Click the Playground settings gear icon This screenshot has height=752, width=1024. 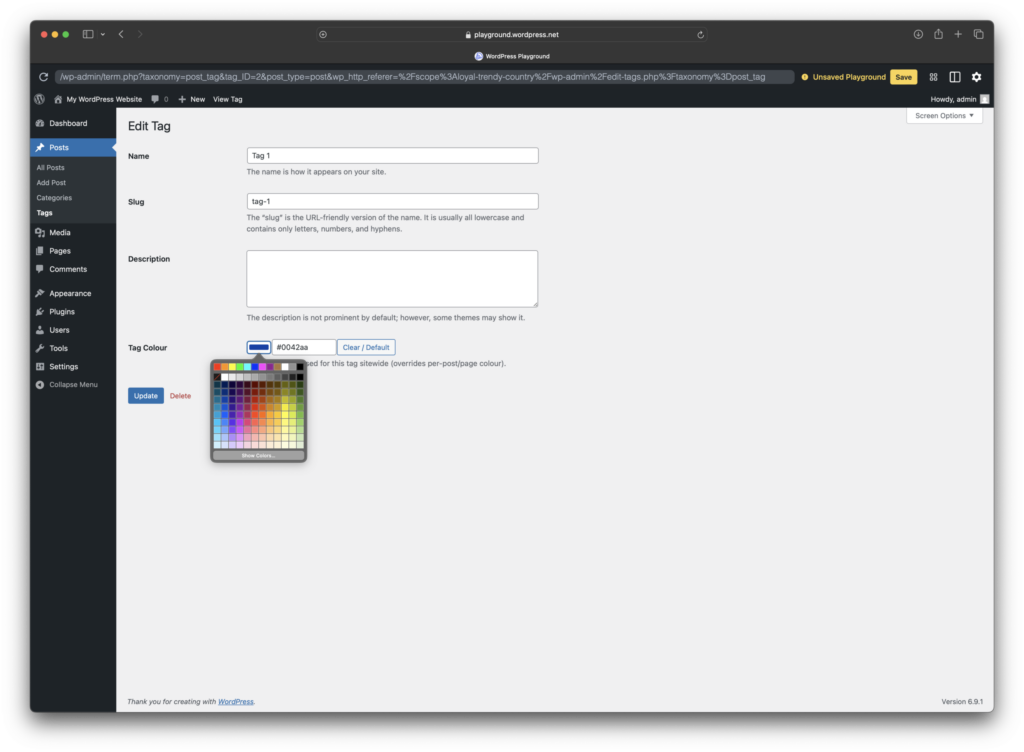pos(976,77)
